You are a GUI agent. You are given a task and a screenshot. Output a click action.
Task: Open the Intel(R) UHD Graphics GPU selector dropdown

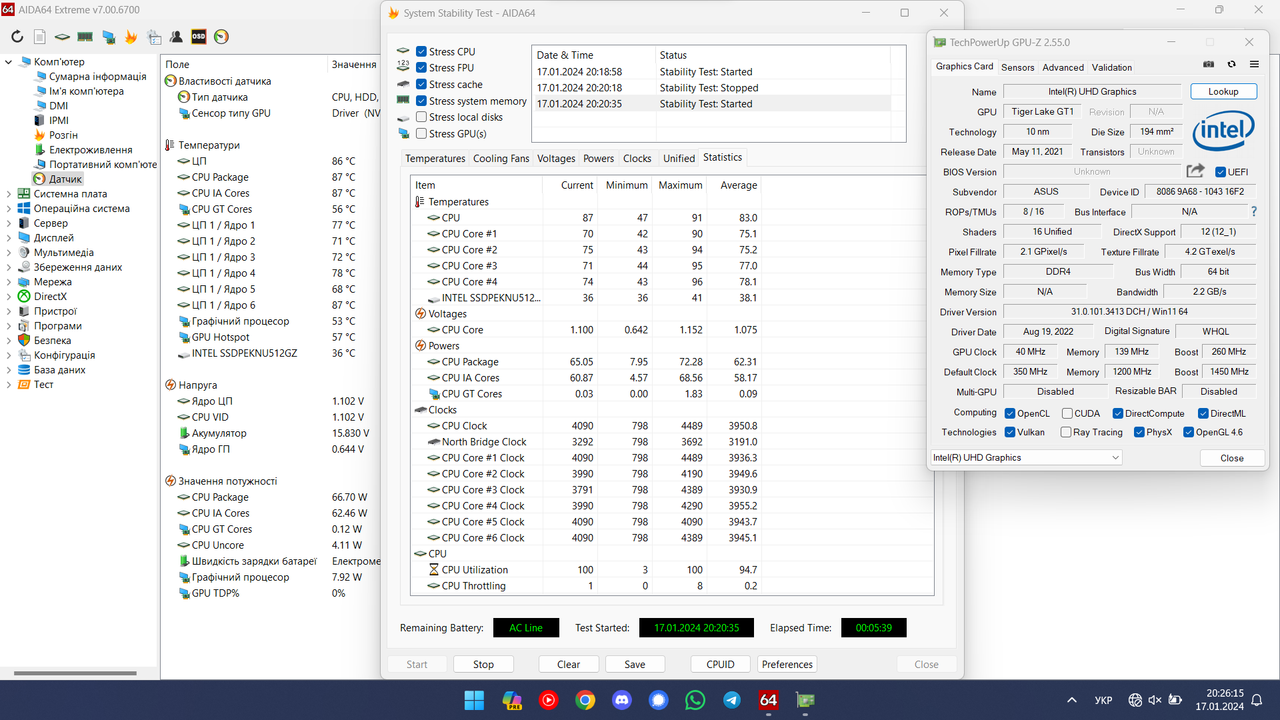[1026, 458]
